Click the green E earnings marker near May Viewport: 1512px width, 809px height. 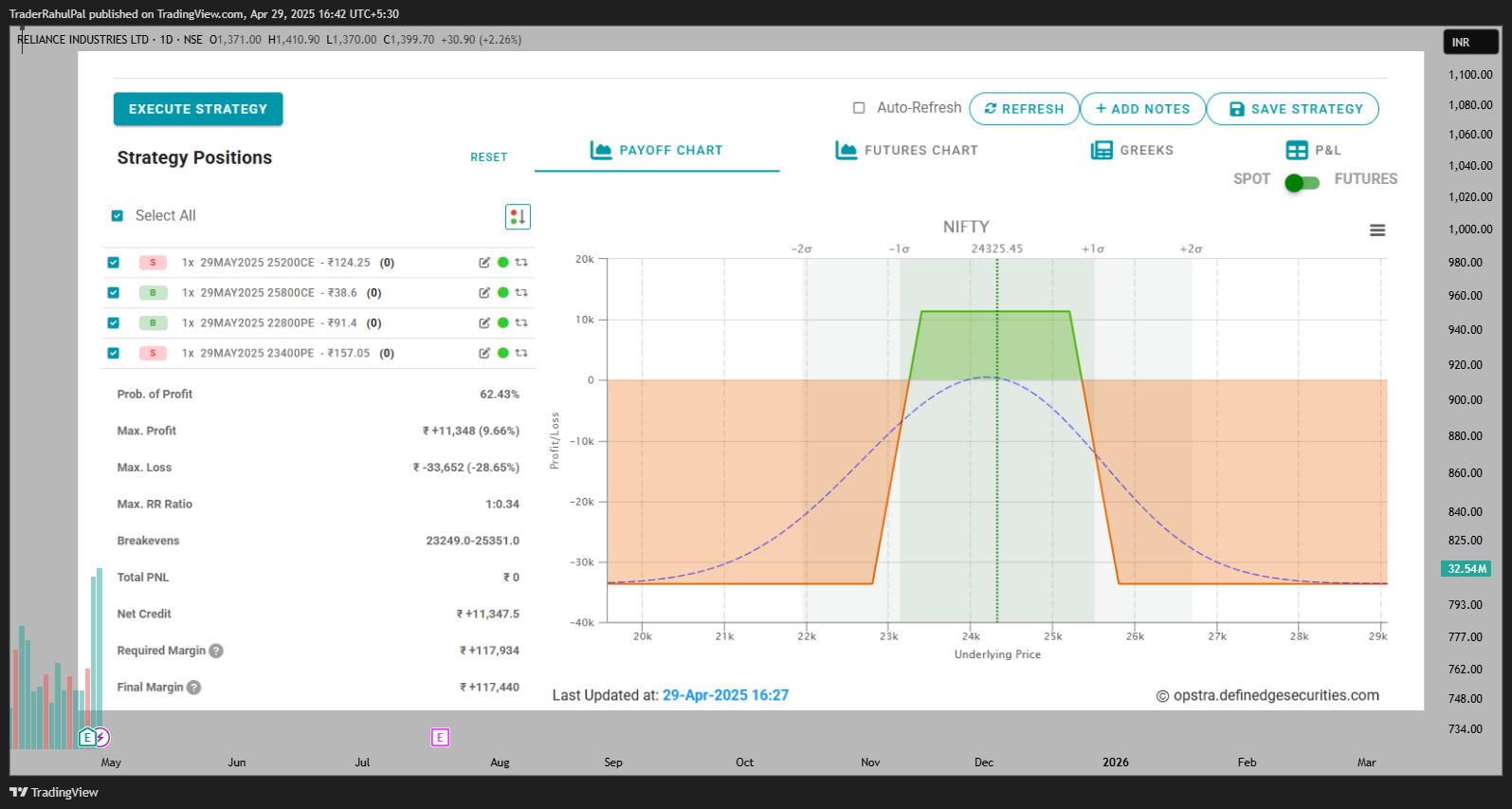click(x=87, y=737)
